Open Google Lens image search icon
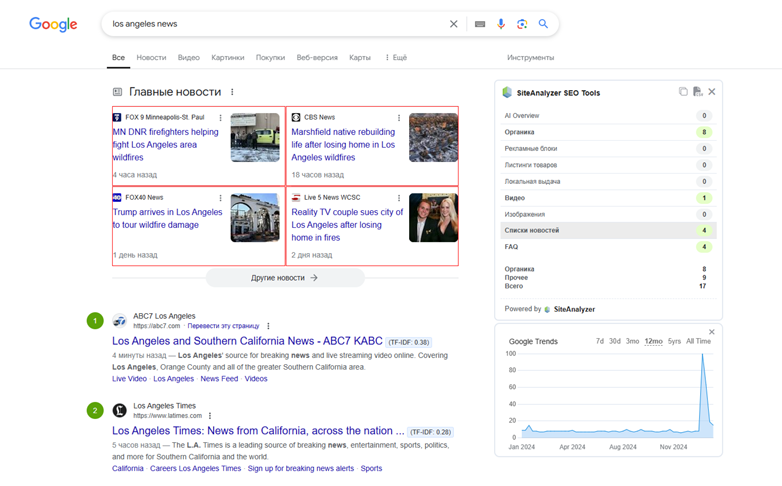 click(x=522, y=24)
